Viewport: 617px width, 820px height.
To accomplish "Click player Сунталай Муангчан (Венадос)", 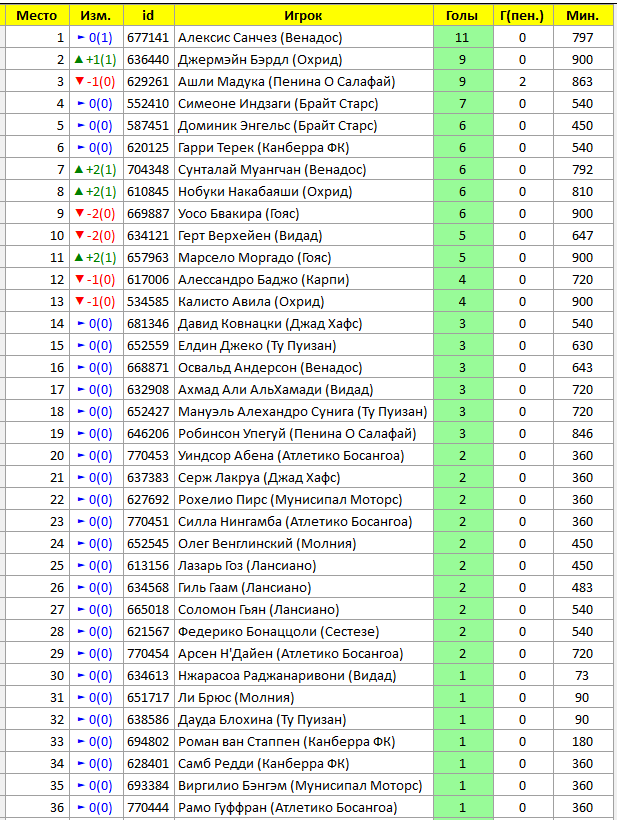I will [x=272, y=169].
